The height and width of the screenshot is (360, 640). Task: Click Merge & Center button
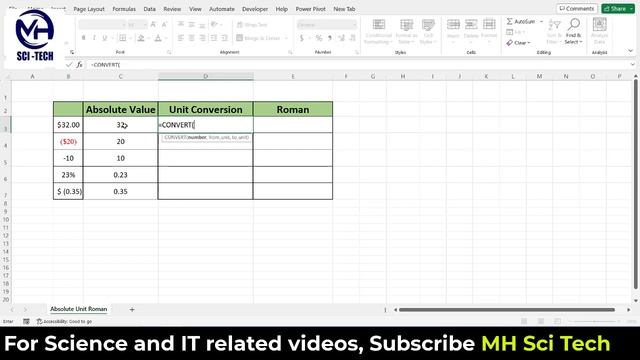click(258, 38)
